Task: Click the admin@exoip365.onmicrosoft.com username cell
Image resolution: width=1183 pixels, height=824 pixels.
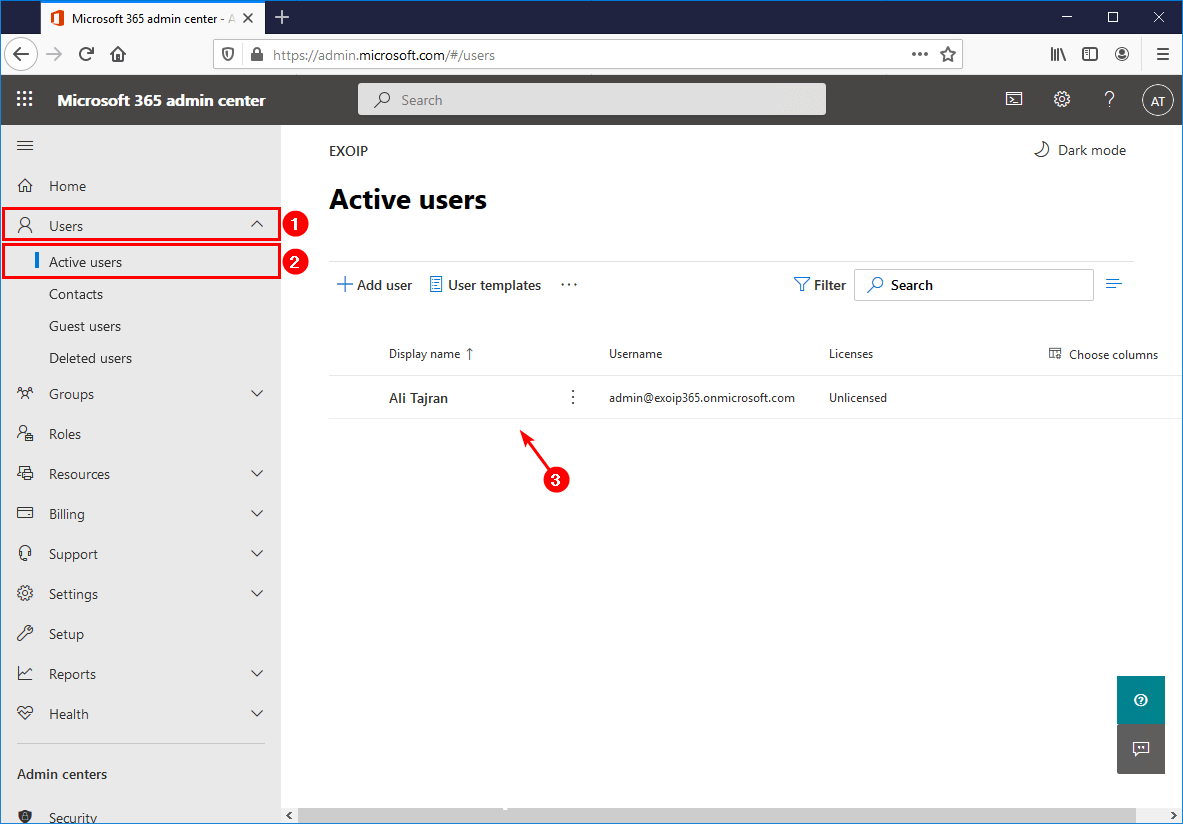Action: tap(702, 398)
